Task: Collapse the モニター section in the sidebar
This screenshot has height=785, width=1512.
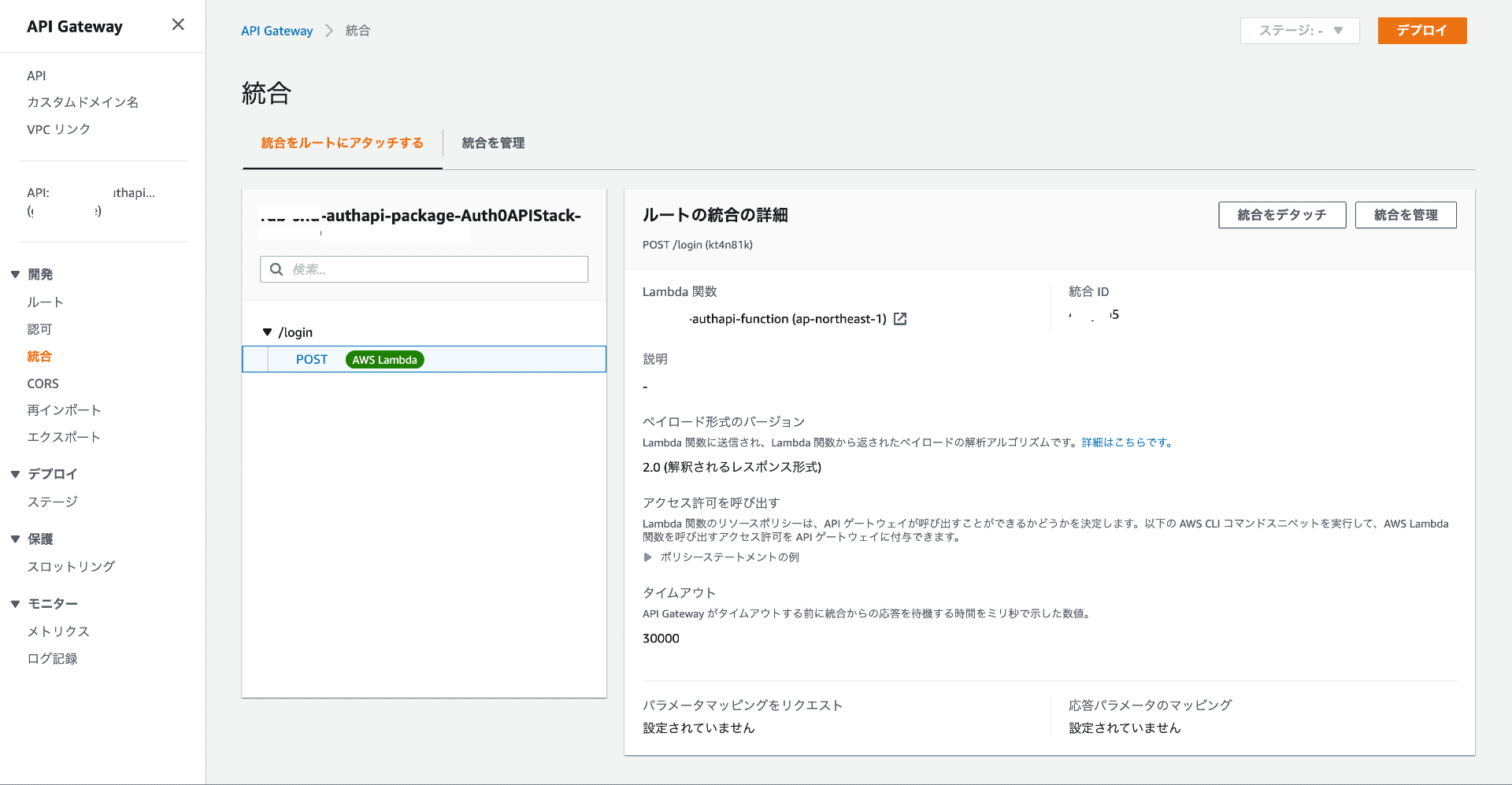Action: coord(14,603)
